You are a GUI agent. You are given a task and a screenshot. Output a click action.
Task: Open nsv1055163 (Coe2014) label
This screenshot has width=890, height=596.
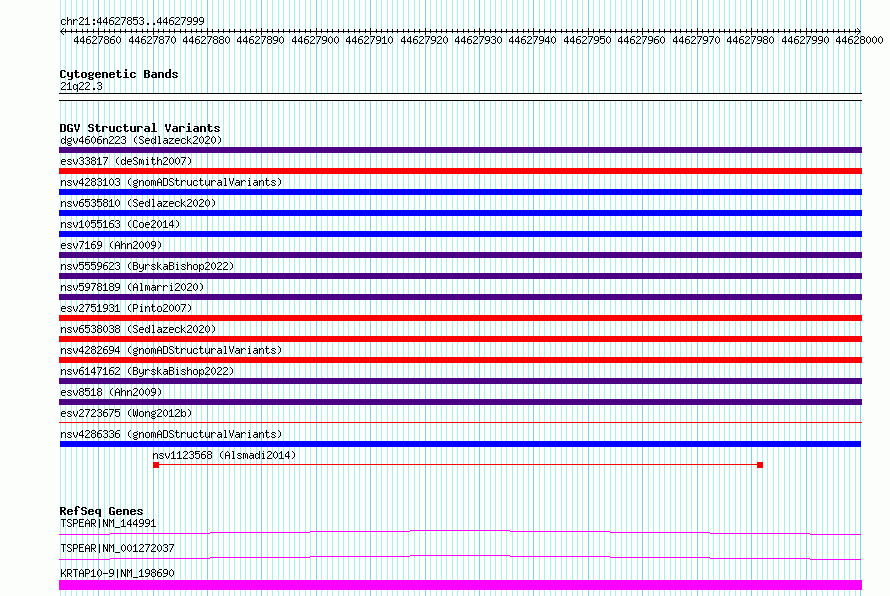pyautogui.click(x=120, y=224)
